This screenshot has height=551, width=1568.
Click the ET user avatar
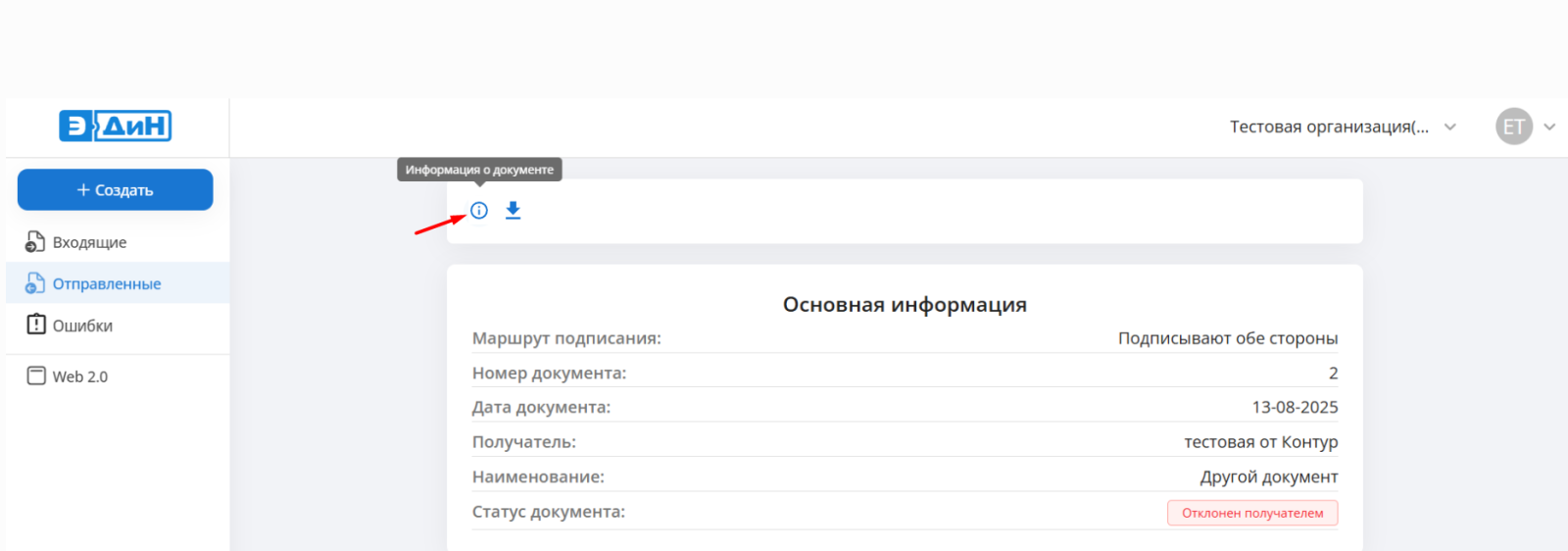pyautogui.click(x=1513, y=126)
